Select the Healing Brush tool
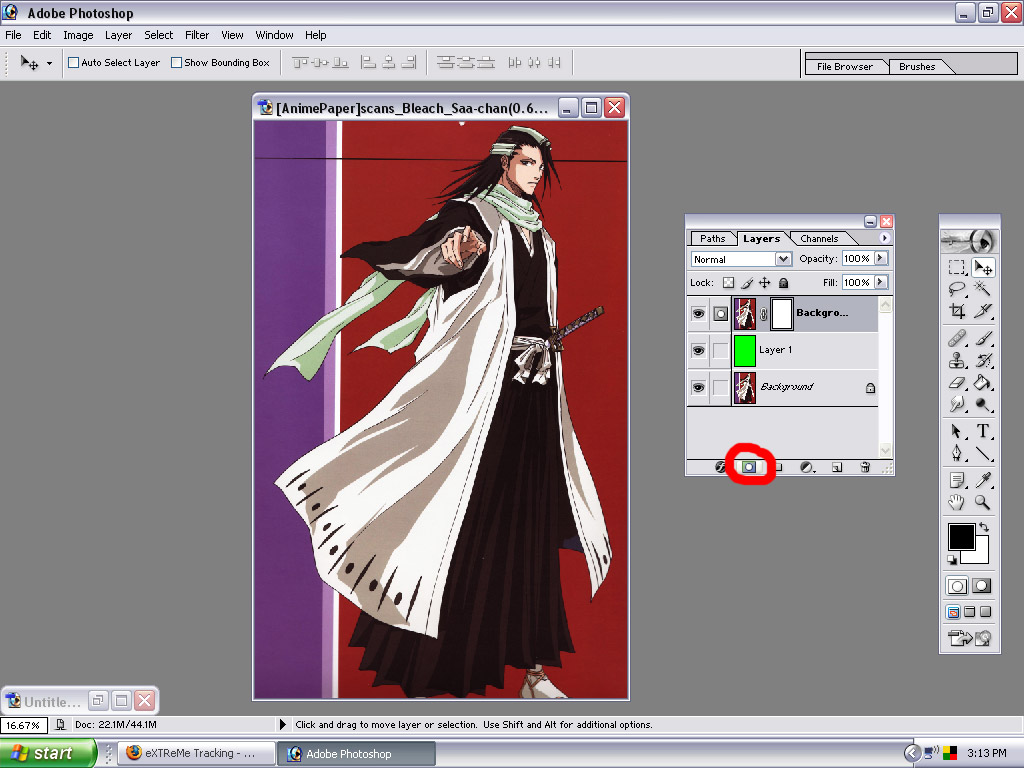Screen dimensions: 1024x768 [x=957, y=338]
